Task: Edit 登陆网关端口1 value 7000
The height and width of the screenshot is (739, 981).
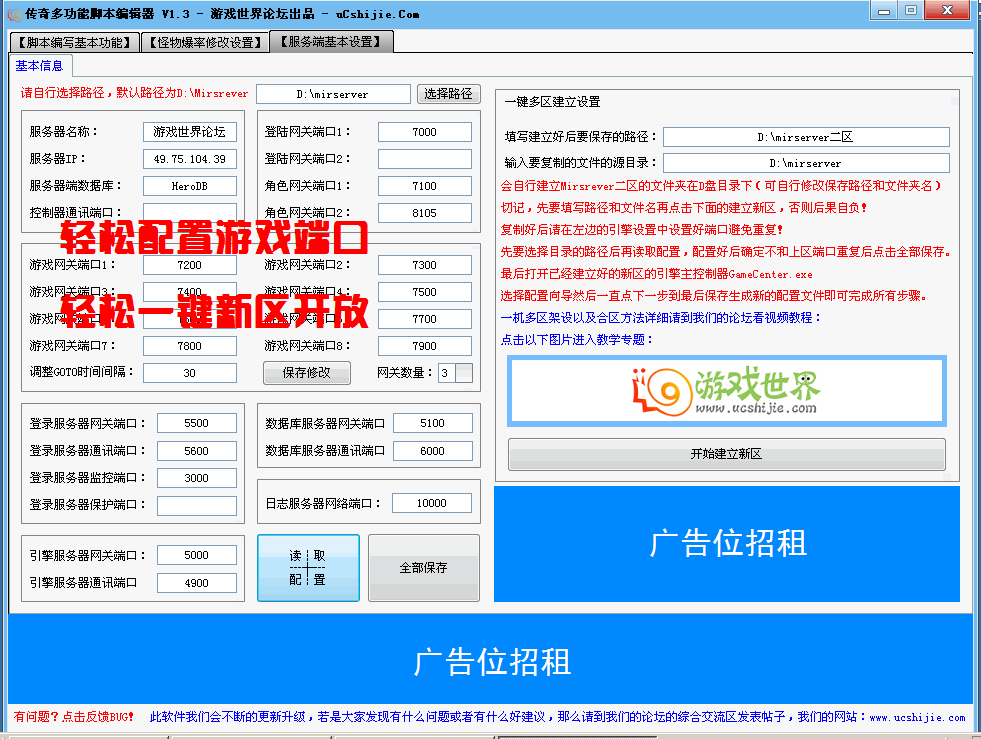Action: pyautogui.click(x=424, y=131)
